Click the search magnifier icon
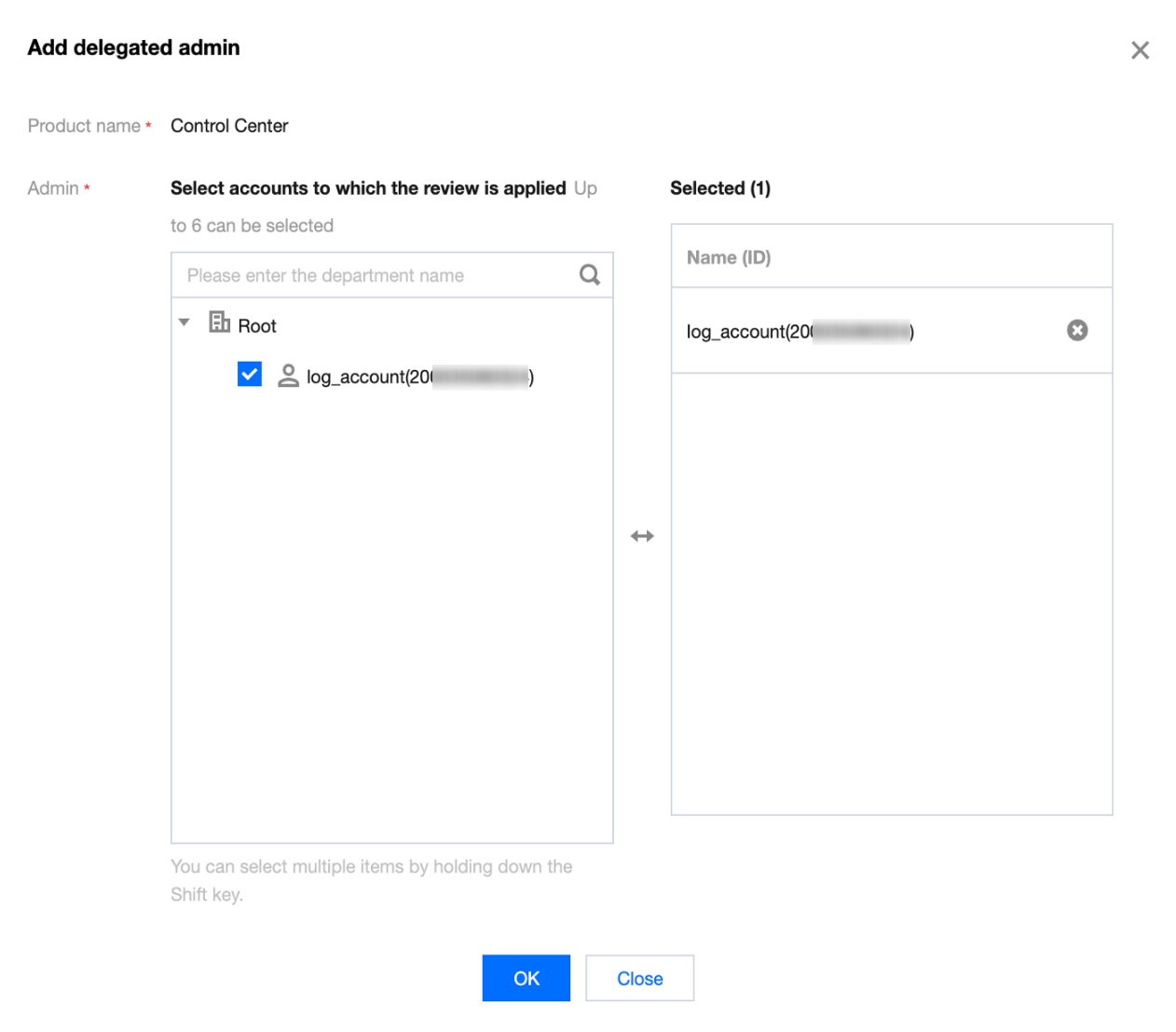The image size is (1176, 1032). 590,275
